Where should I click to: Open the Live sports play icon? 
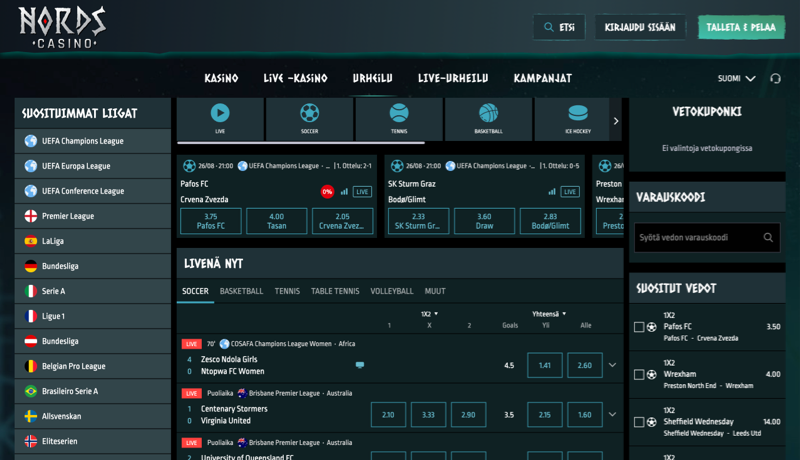(220, 113)
